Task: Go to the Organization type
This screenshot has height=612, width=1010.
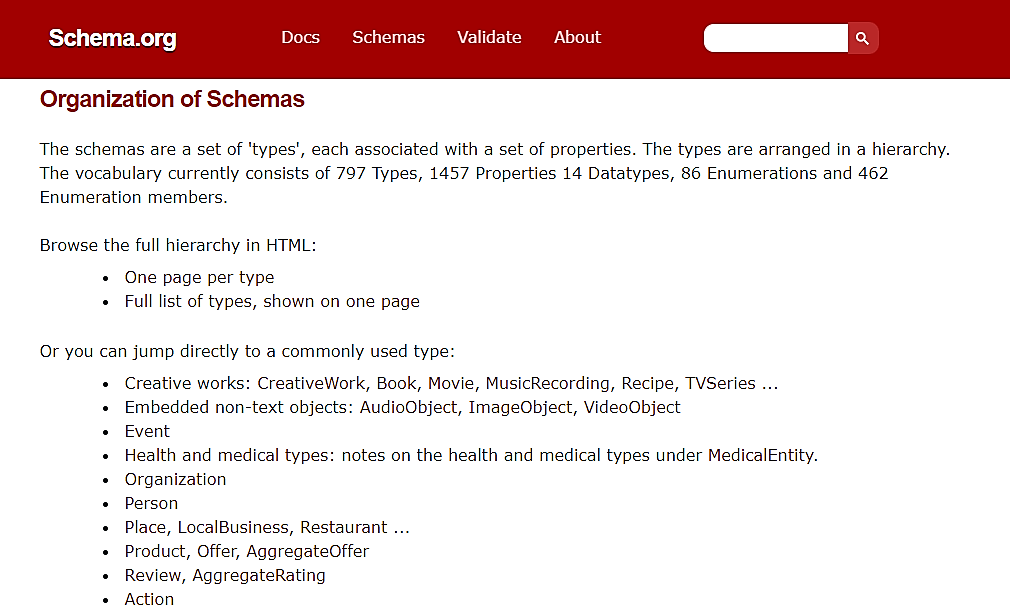Action: [175, 479]
